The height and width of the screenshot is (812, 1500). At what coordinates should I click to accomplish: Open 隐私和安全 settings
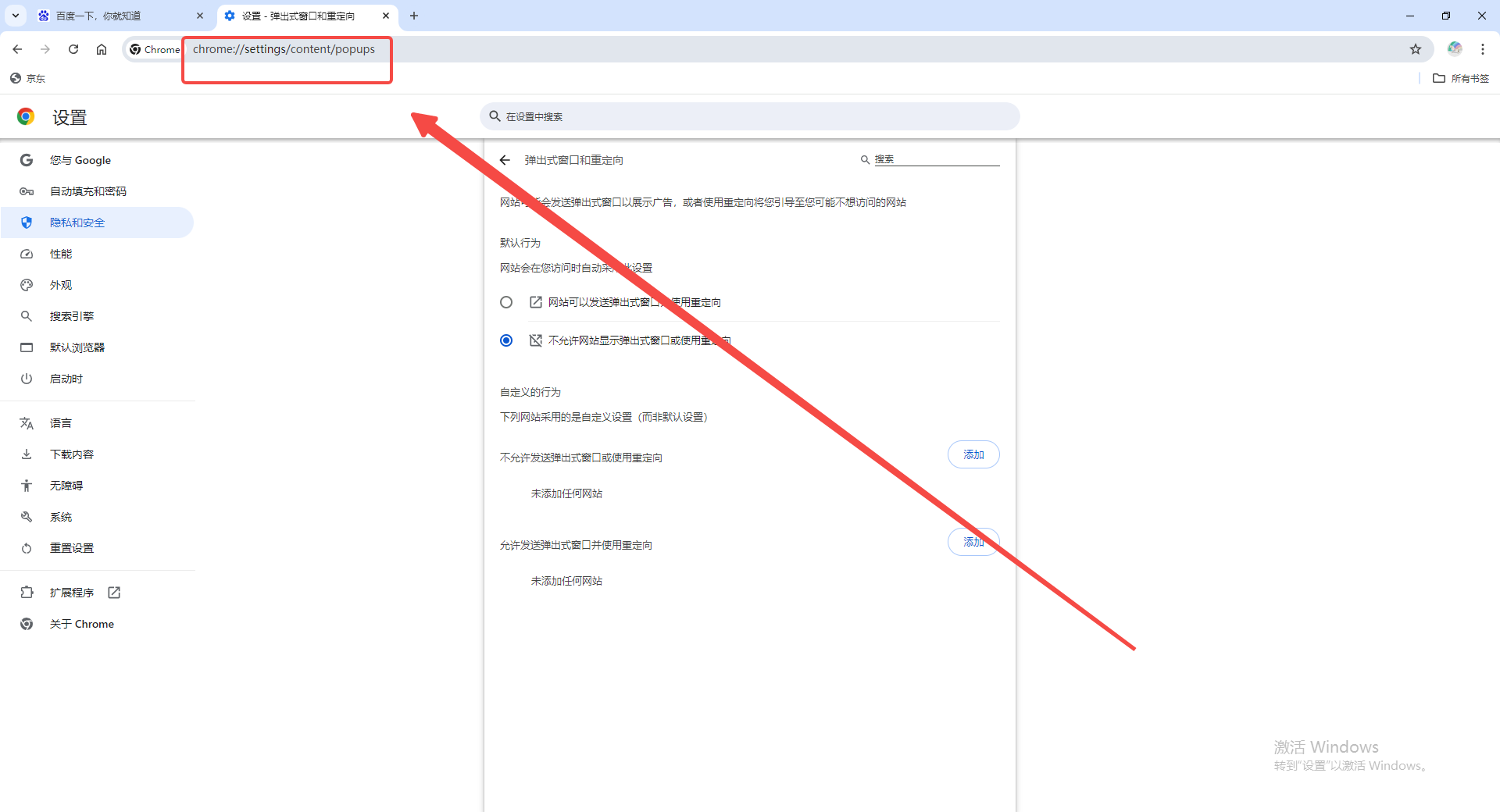[97, 223]
